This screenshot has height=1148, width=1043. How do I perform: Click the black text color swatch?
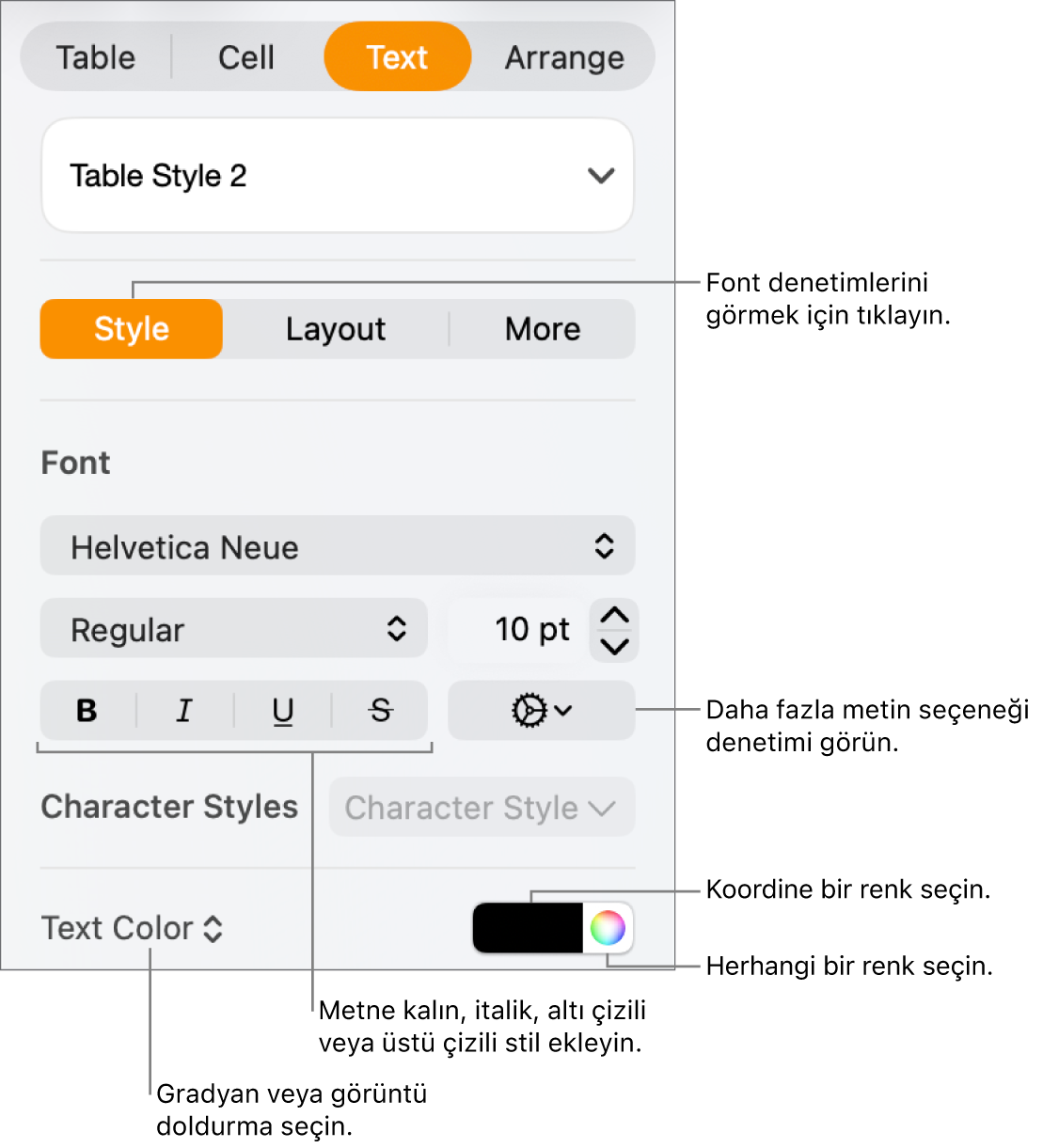528,928
